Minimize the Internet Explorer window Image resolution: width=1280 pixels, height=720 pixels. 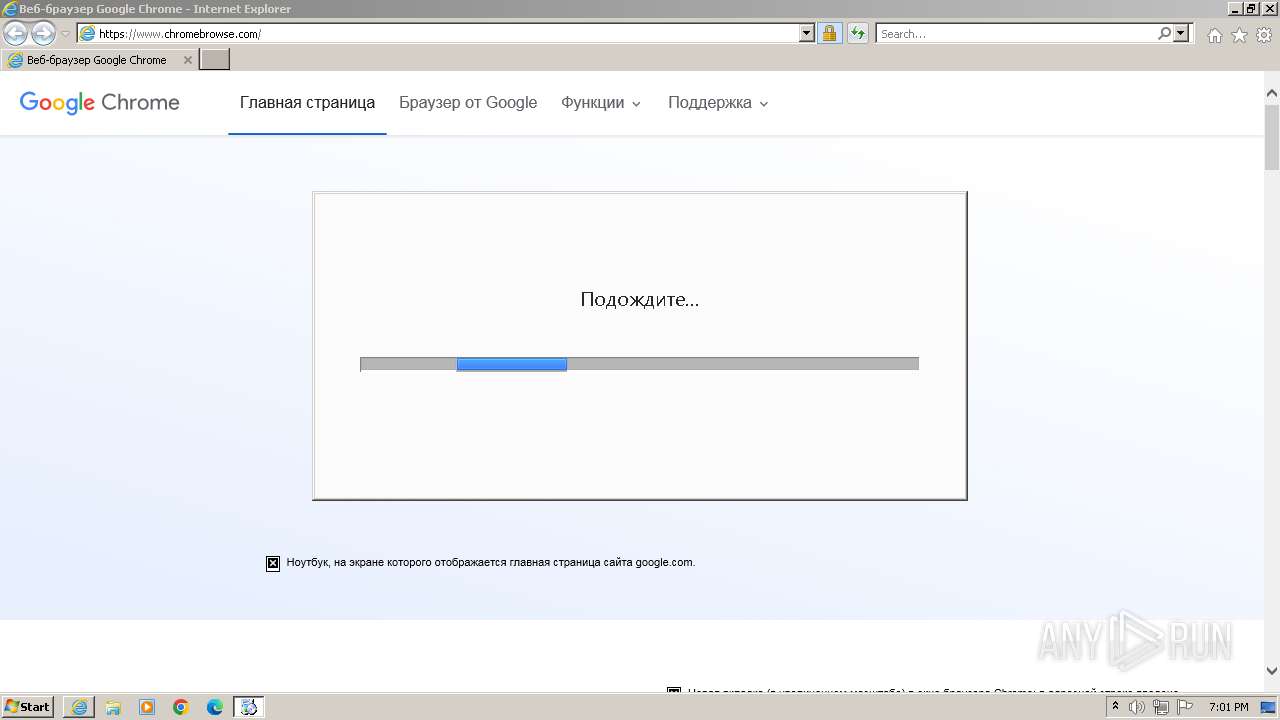tap(1235, 8)
